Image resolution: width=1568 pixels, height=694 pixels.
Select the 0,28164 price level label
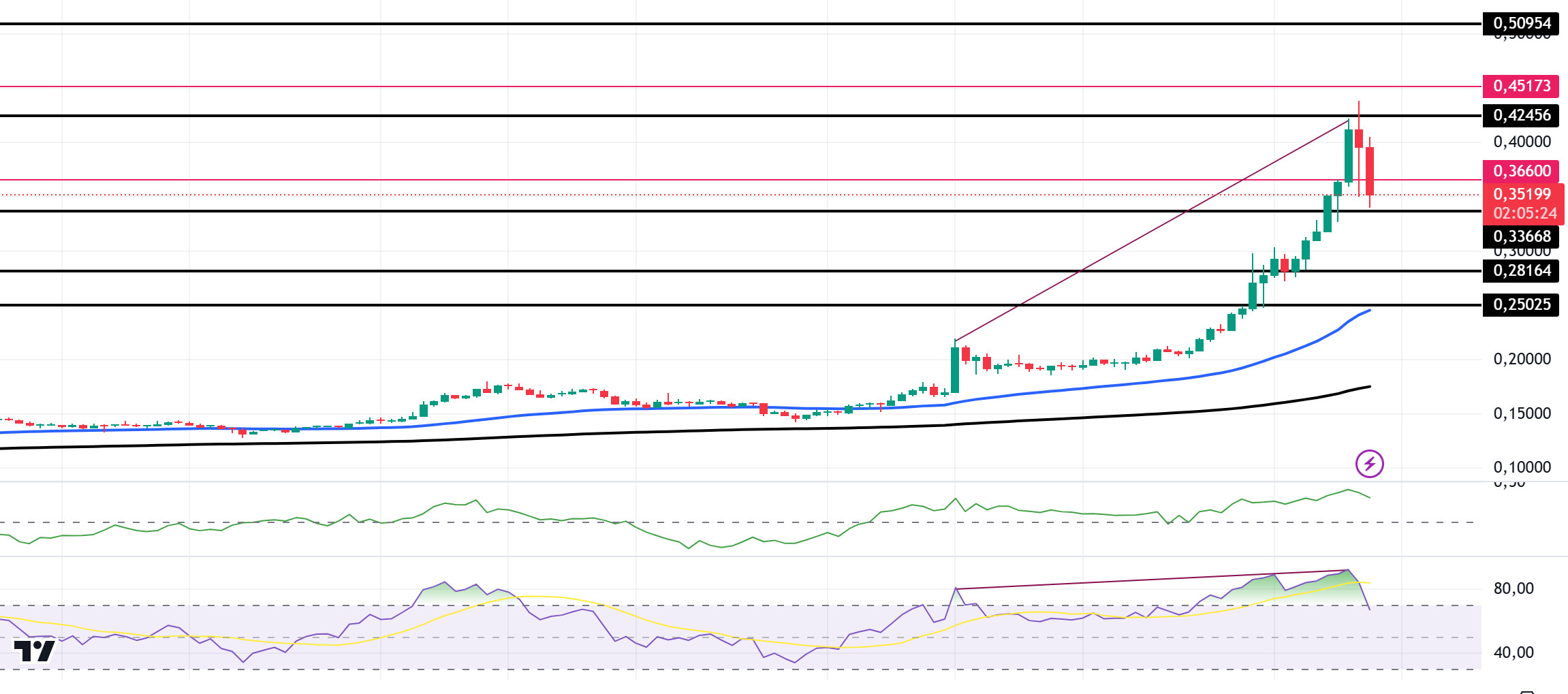(1521, 271)
